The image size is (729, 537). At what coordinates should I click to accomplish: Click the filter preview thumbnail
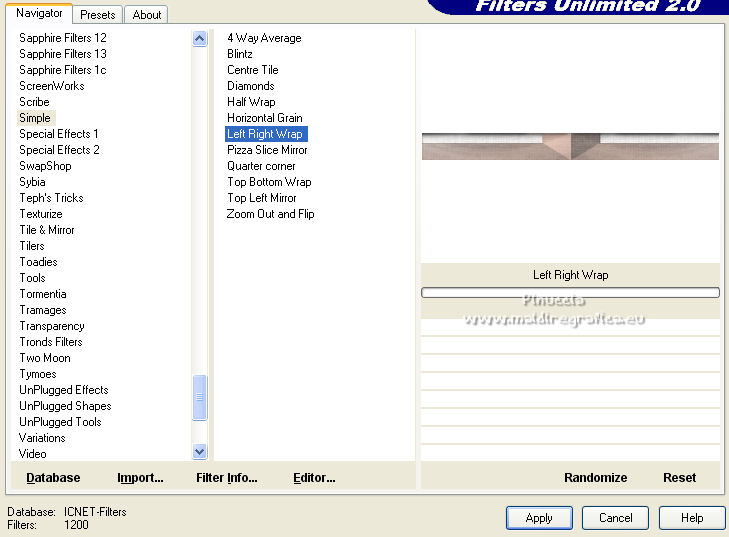click(570, 146)
